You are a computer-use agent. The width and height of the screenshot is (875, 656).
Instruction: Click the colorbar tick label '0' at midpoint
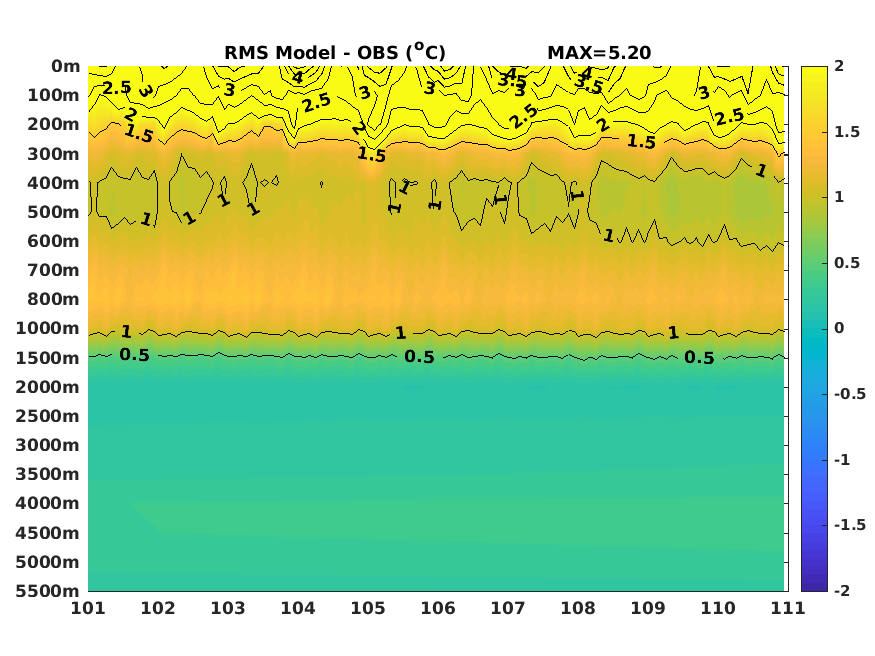pyautogui.click(x=839, y=329)
